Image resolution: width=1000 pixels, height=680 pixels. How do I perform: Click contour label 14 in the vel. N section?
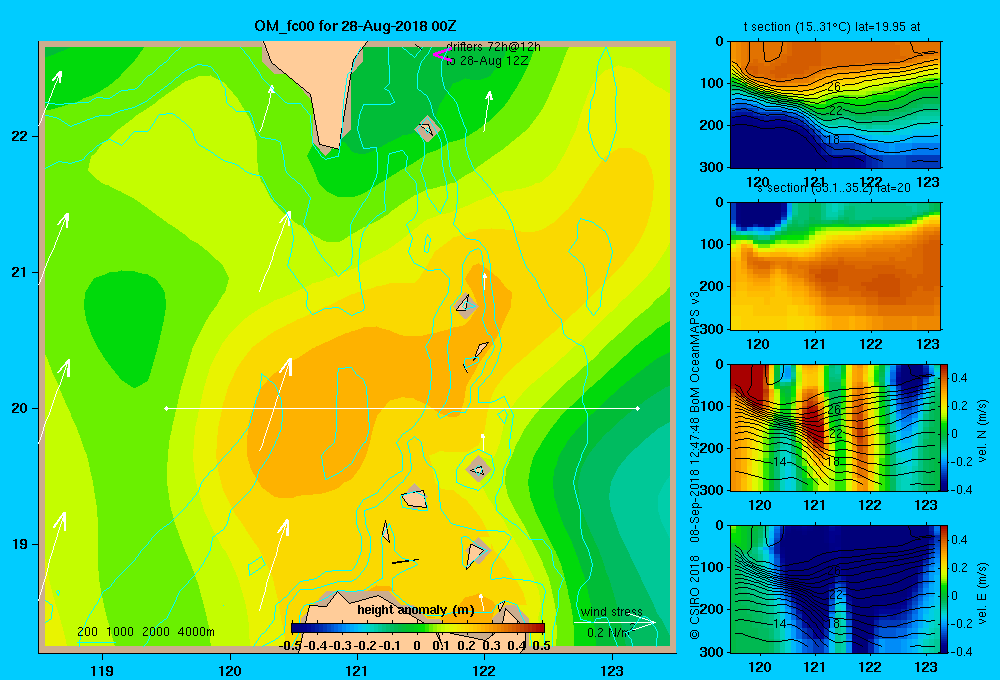(x=779, y=461)
